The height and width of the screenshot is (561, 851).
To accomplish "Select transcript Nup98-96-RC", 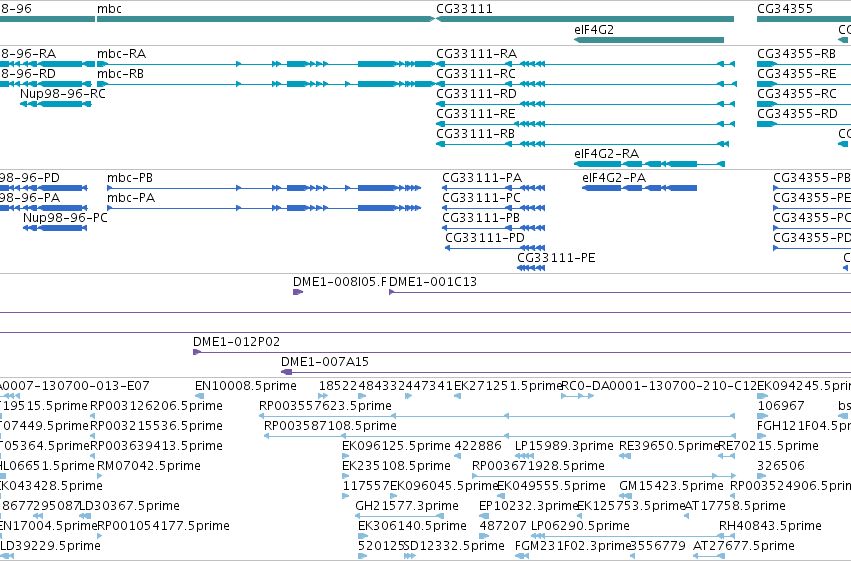I will point(56,104).
